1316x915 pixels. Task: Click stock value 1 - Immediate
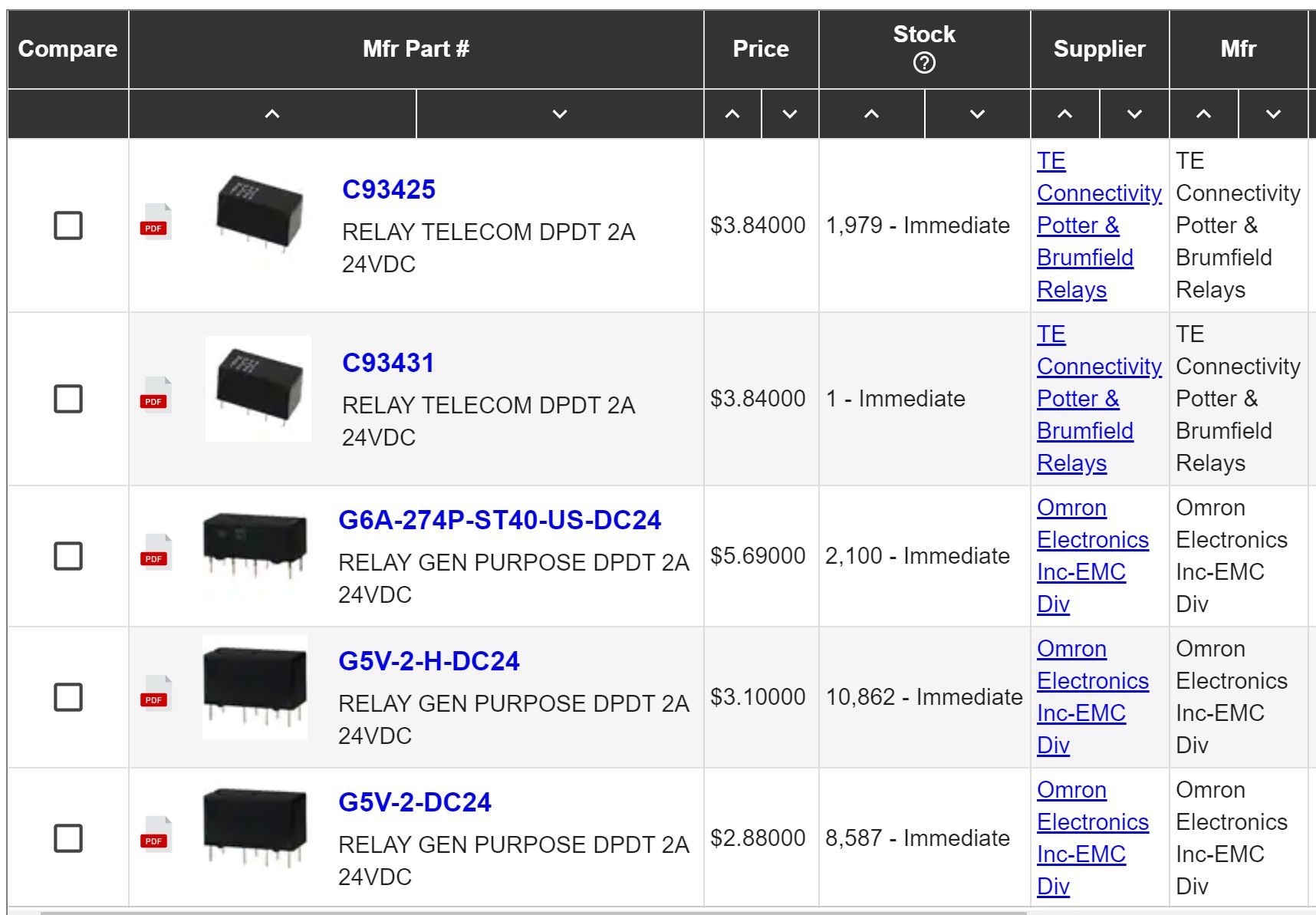click(896, 399)
